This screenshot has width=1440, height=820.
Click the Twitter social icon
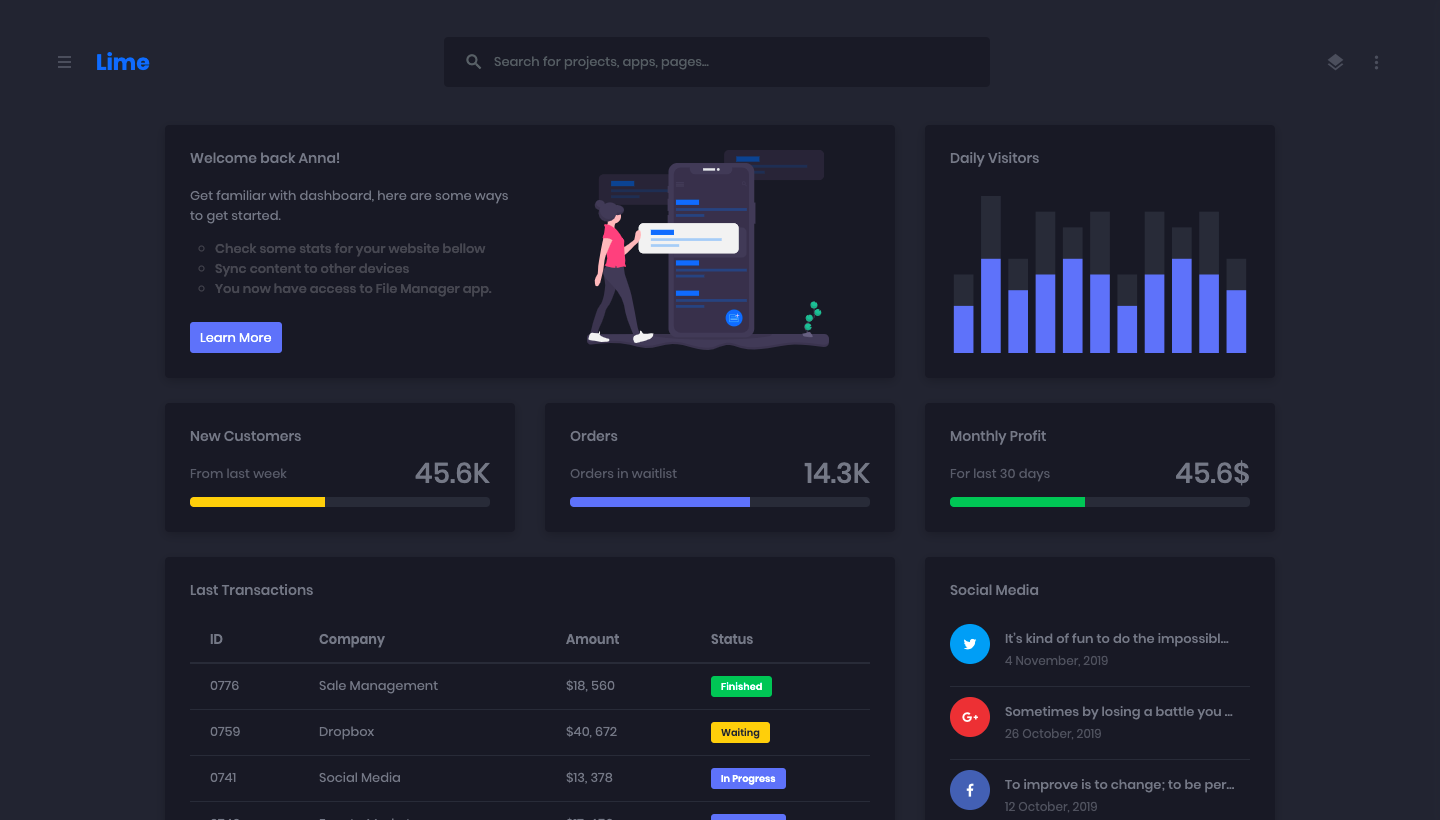click(969, 644)
